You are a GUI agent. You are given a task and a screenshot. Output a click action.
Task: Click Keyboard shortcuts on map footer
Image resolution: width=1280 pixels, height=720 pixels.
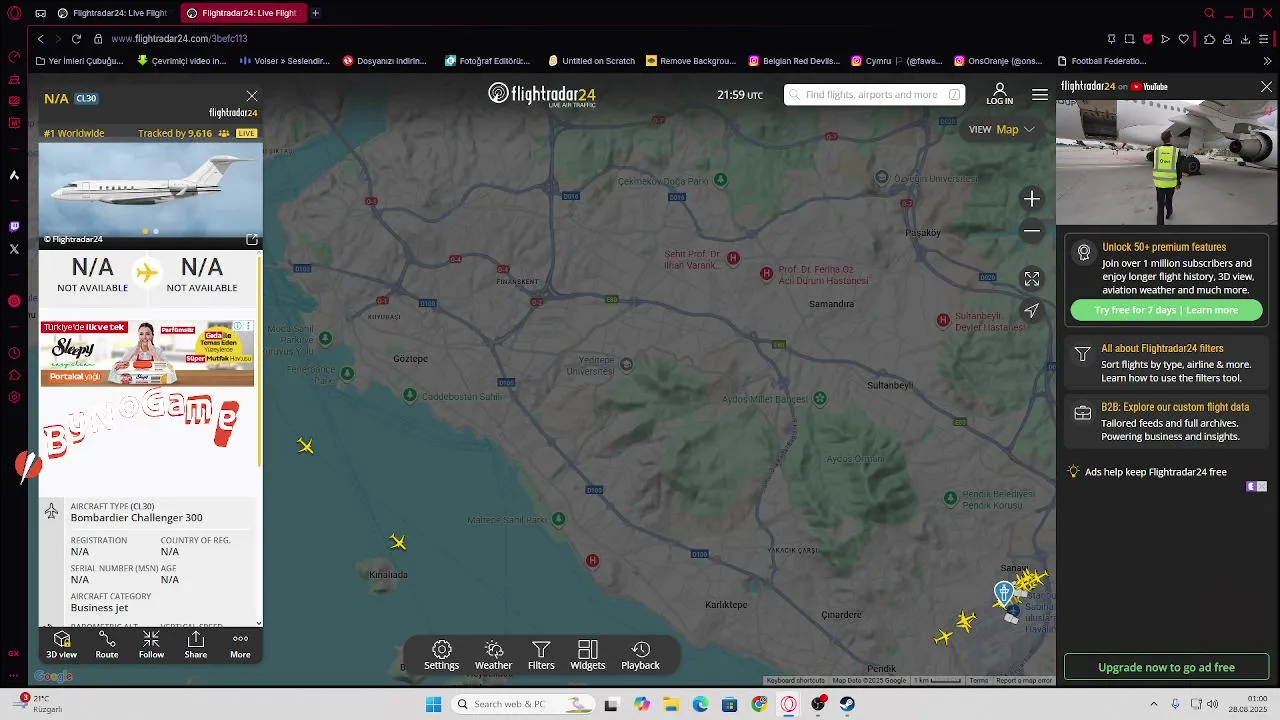click(795, 681)
